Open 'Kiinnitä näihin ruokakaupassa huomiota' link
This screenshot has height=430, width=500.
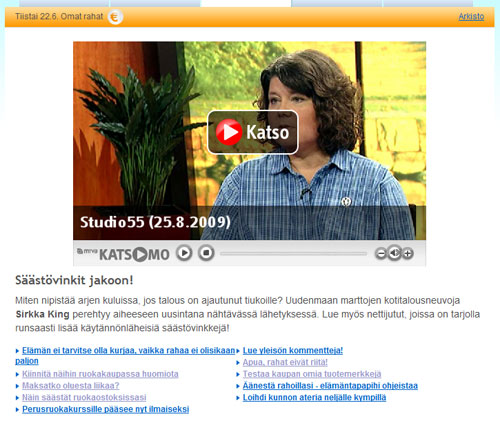100,374
